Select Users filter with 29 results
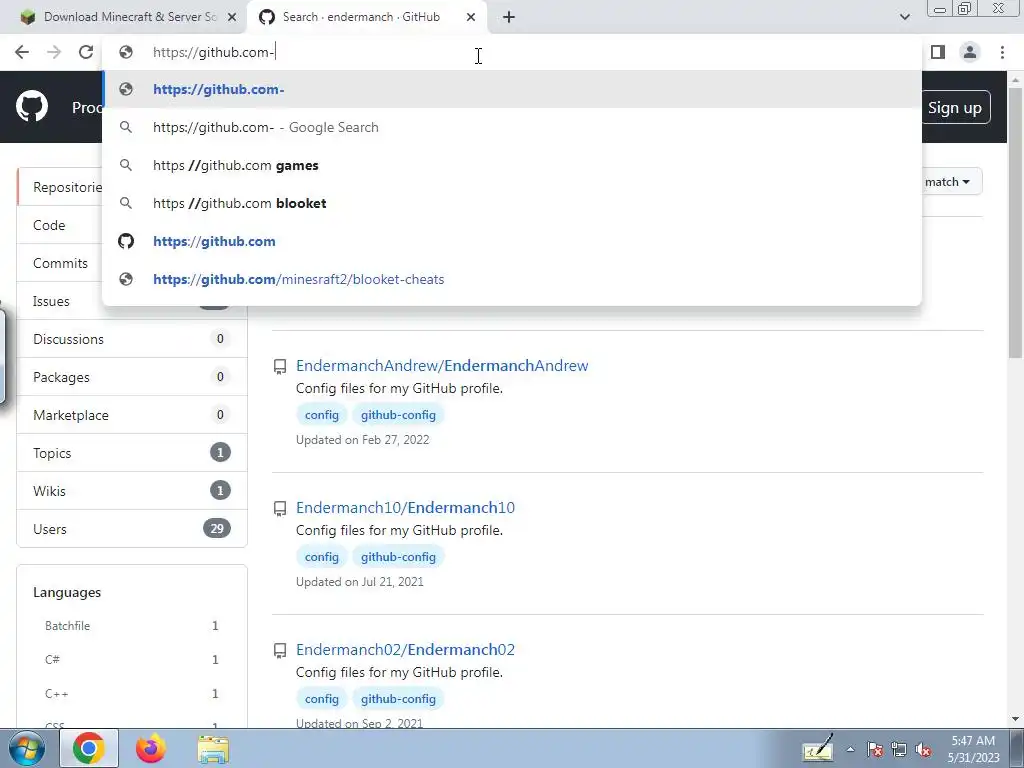Image resolution: width=1024 pixels, height=768 pixels. pyautogui.click(x=132, y=528)
